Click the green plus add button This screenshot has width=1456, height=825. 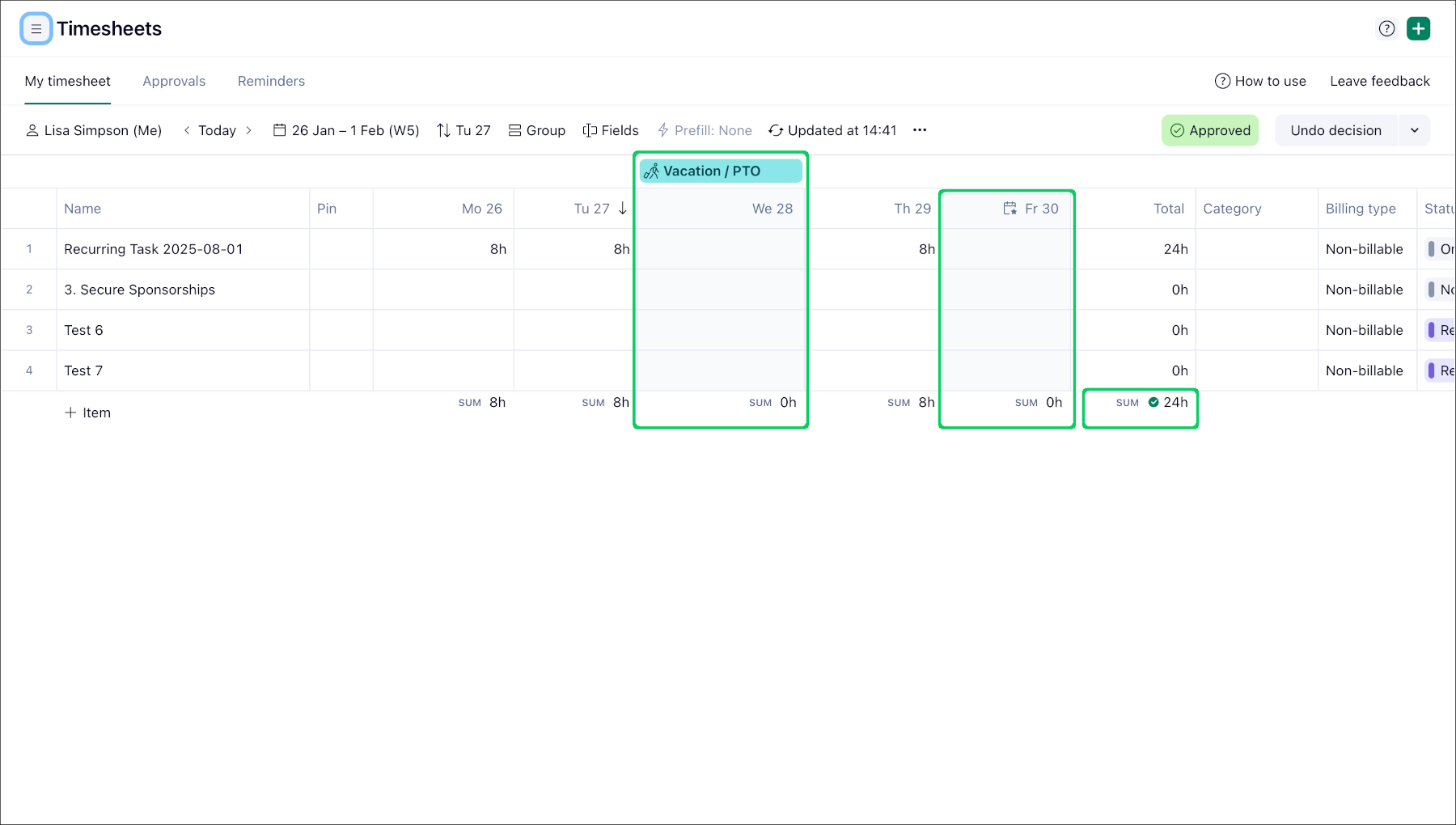(1418, 29)
